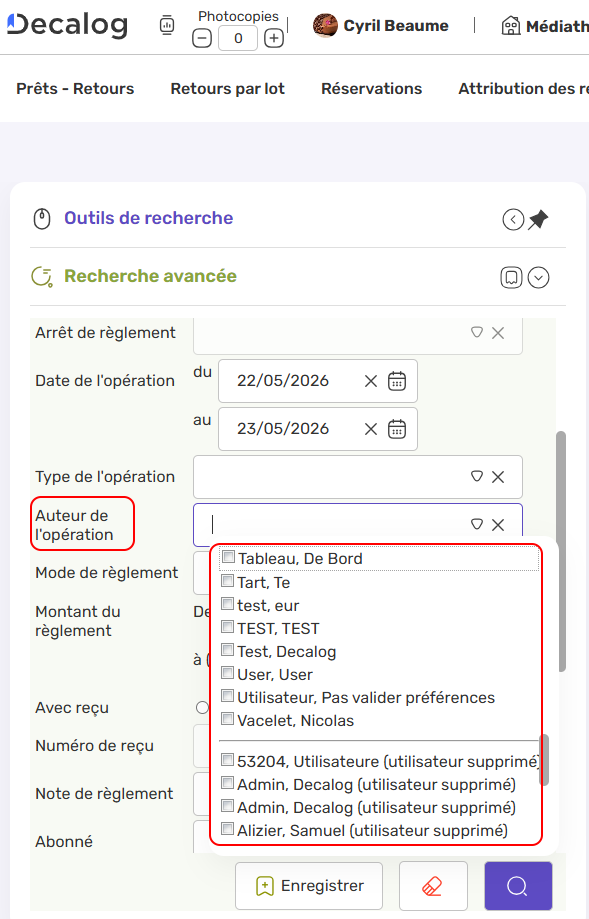The width and height of the screenshot is (589, 919).
Task: Click the author list scrollbar thumb
Action: point(544,760)
